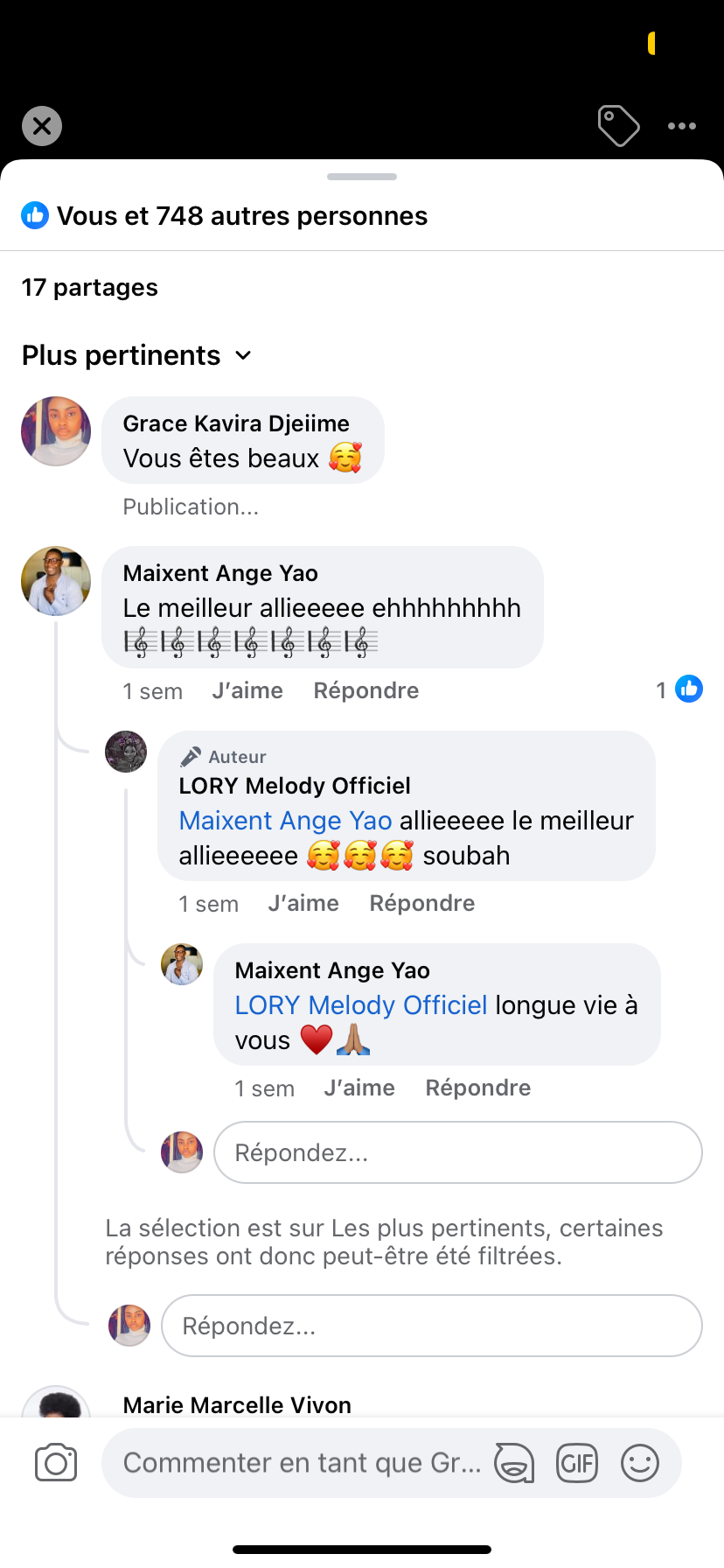The width and height of the screenshot is (724, 1568).
Task: Open the avatar sticker picker icon
Action: pyautogui.click(x=514, y=1463)
